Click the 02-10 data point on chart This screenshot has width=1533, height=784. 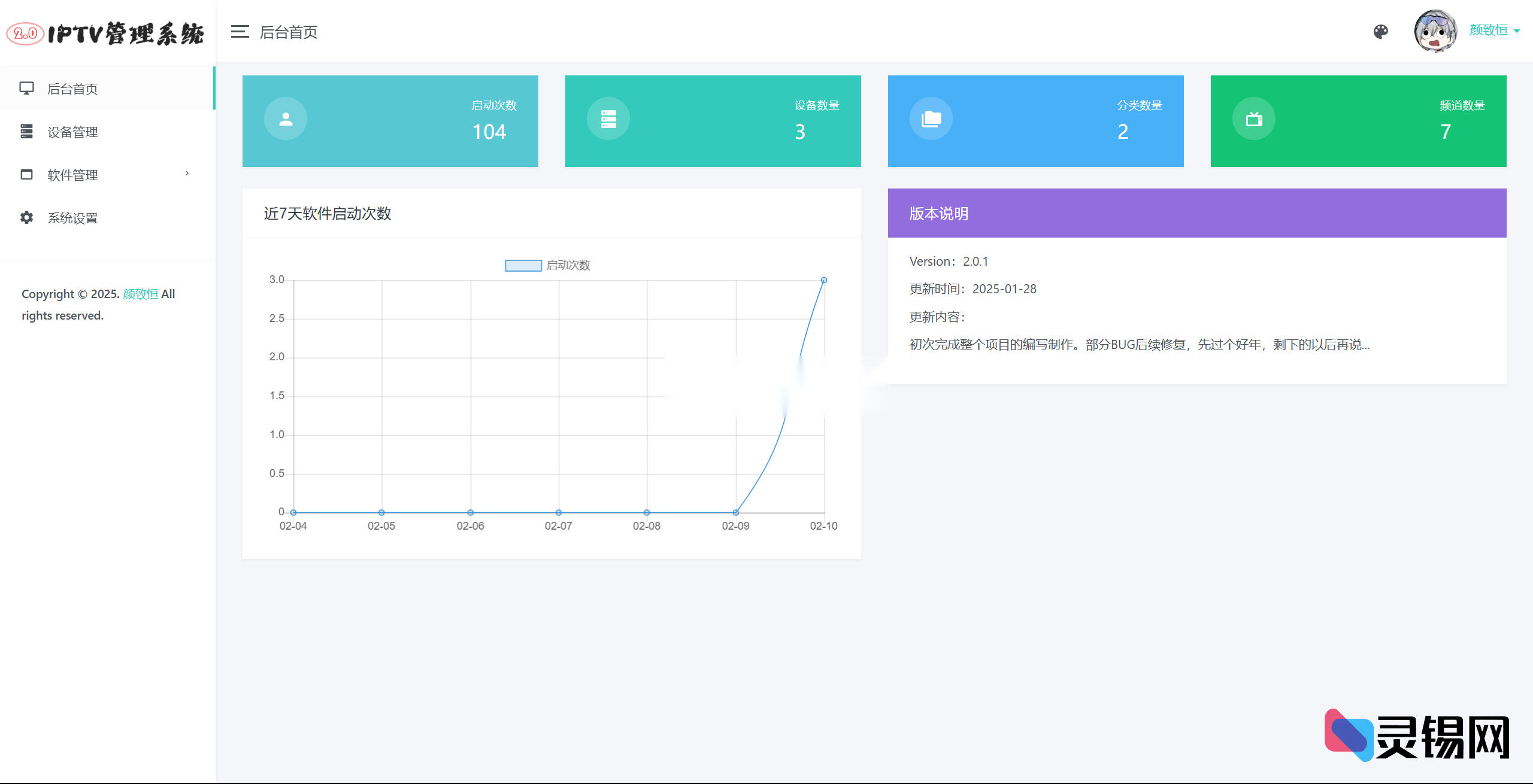[x=824, y=280]
